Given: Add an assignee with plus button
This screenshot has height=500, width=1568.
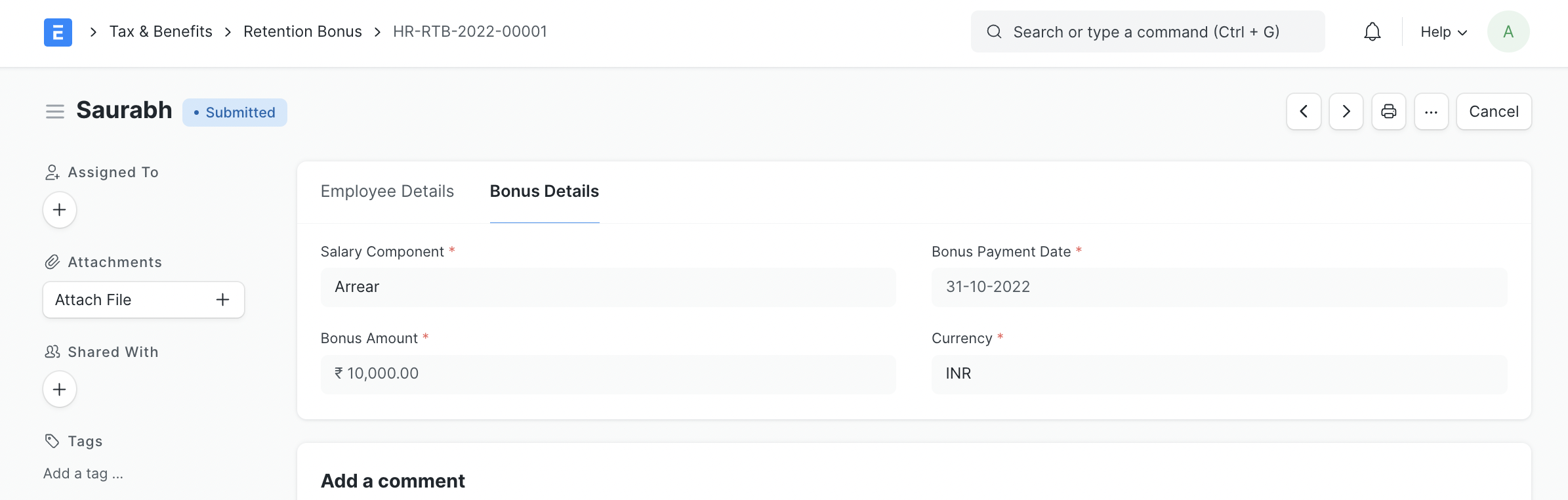Looking at the screenshot, I should pos(60,210).
